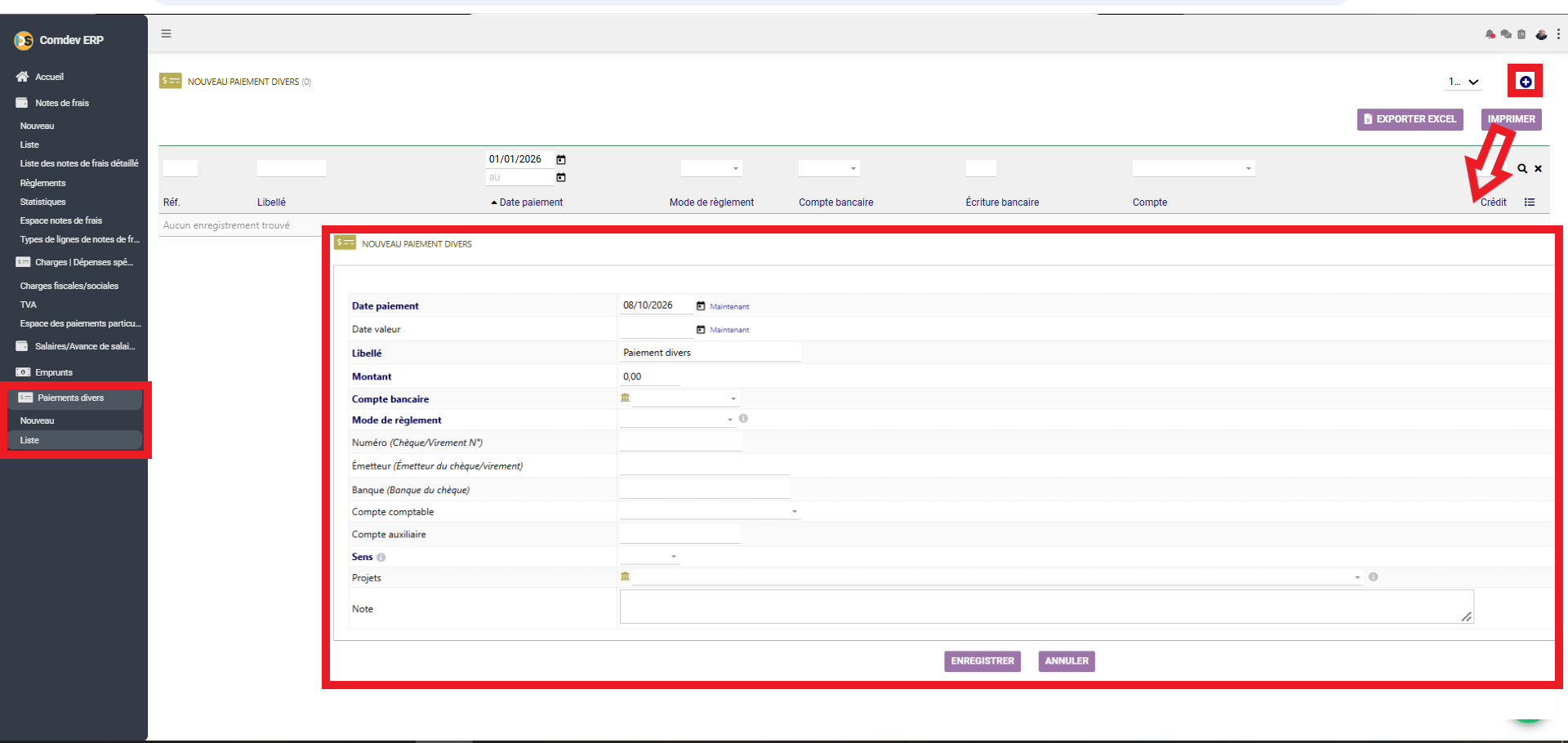Open Statistiques under Notes de frais

click(x=42, y=202)
